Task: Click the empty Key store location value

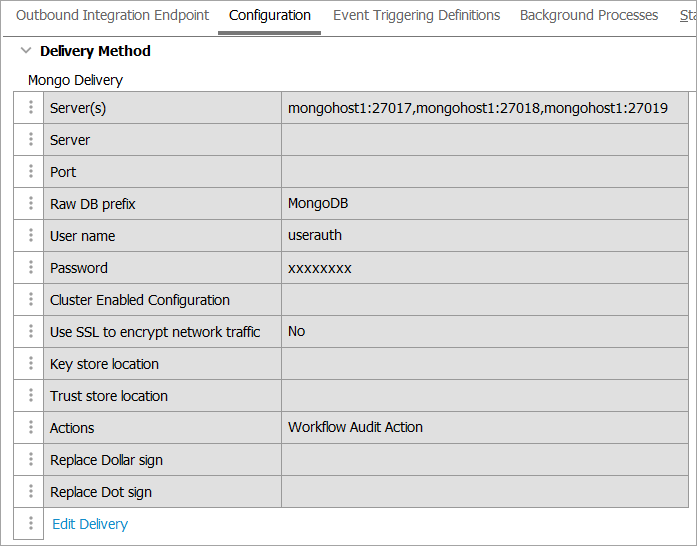Action: (x=484, y=364)
